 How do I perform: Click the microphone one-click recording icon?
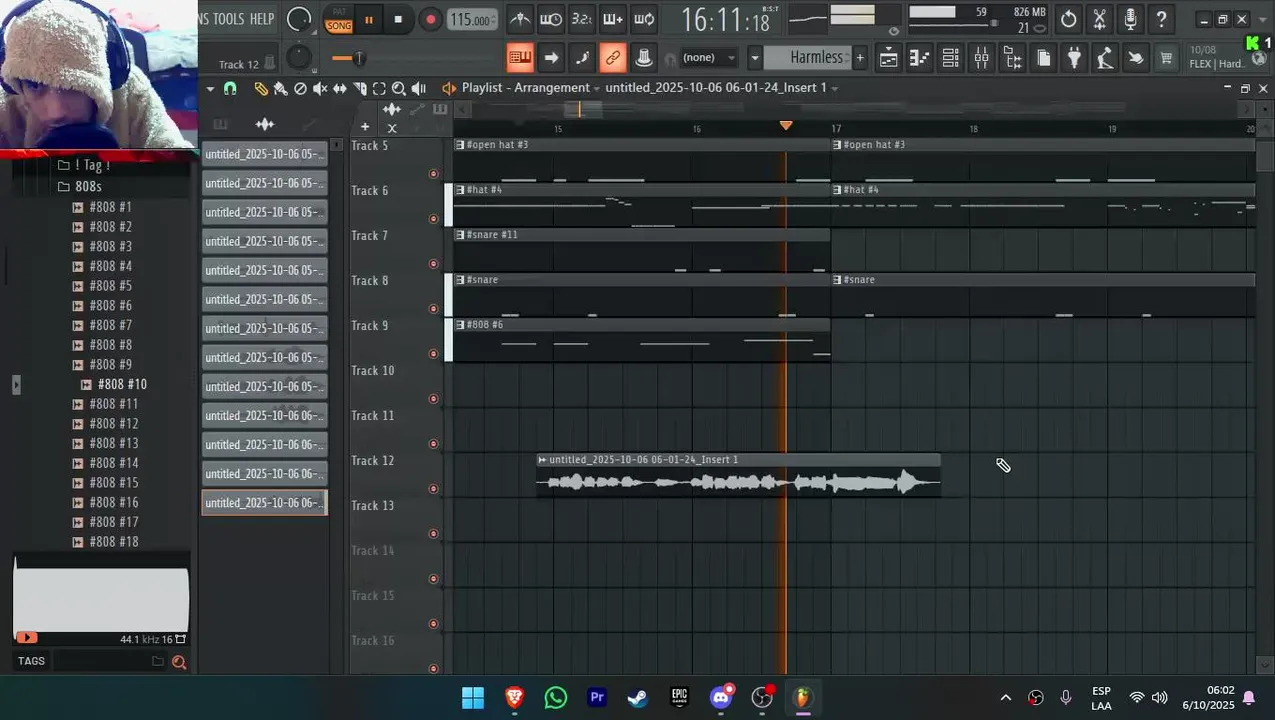1130,19
